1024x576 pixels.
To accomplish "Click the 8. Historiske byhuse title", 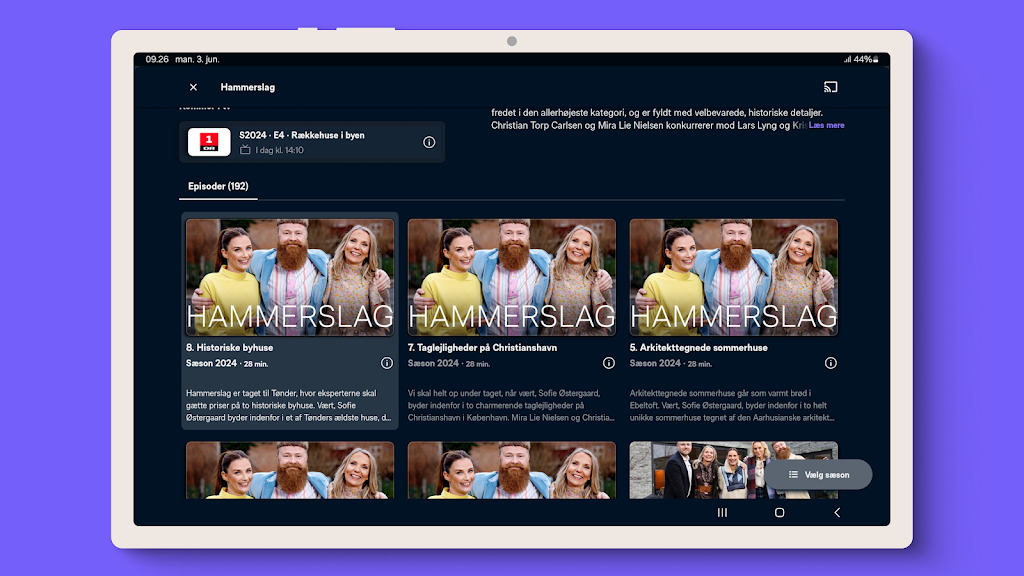I will coord(230,347).
